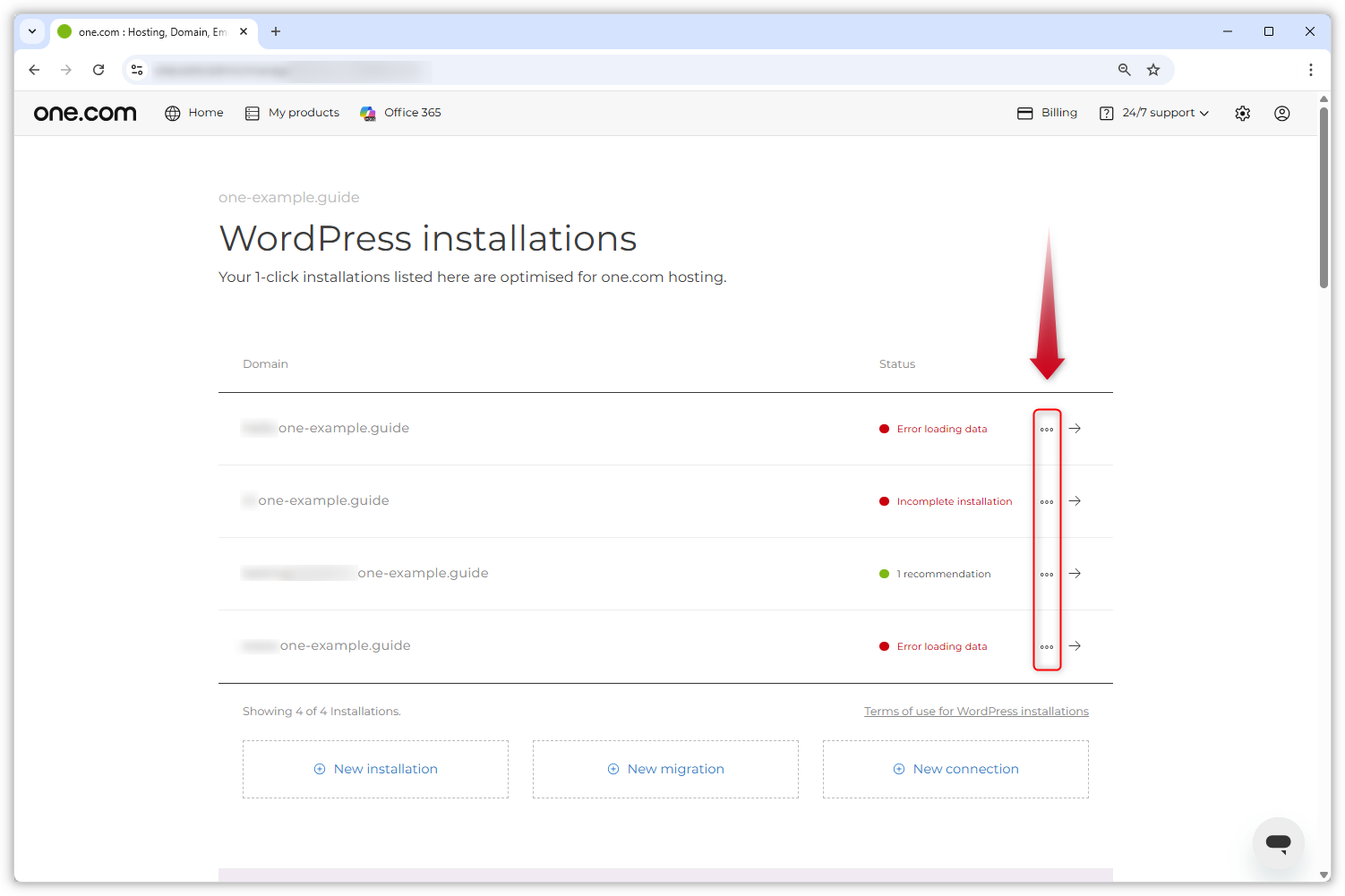1345x896 pixels.
Task: Open the three-dot menu for the first Error loading data row
Action: point(1047,430)
